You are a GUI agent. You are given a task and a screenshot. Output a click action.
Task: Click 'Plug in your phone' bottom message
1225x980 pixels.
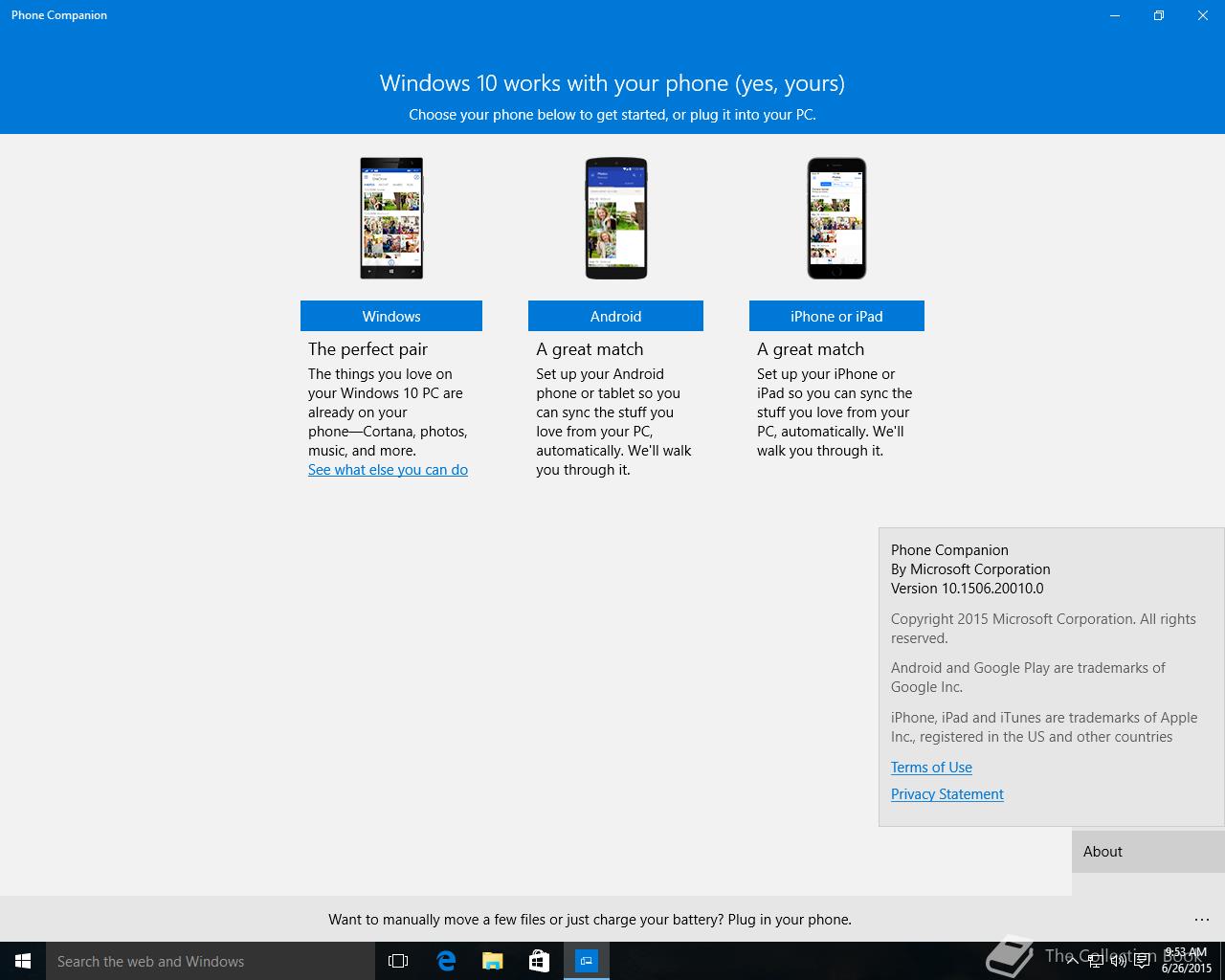590,920
